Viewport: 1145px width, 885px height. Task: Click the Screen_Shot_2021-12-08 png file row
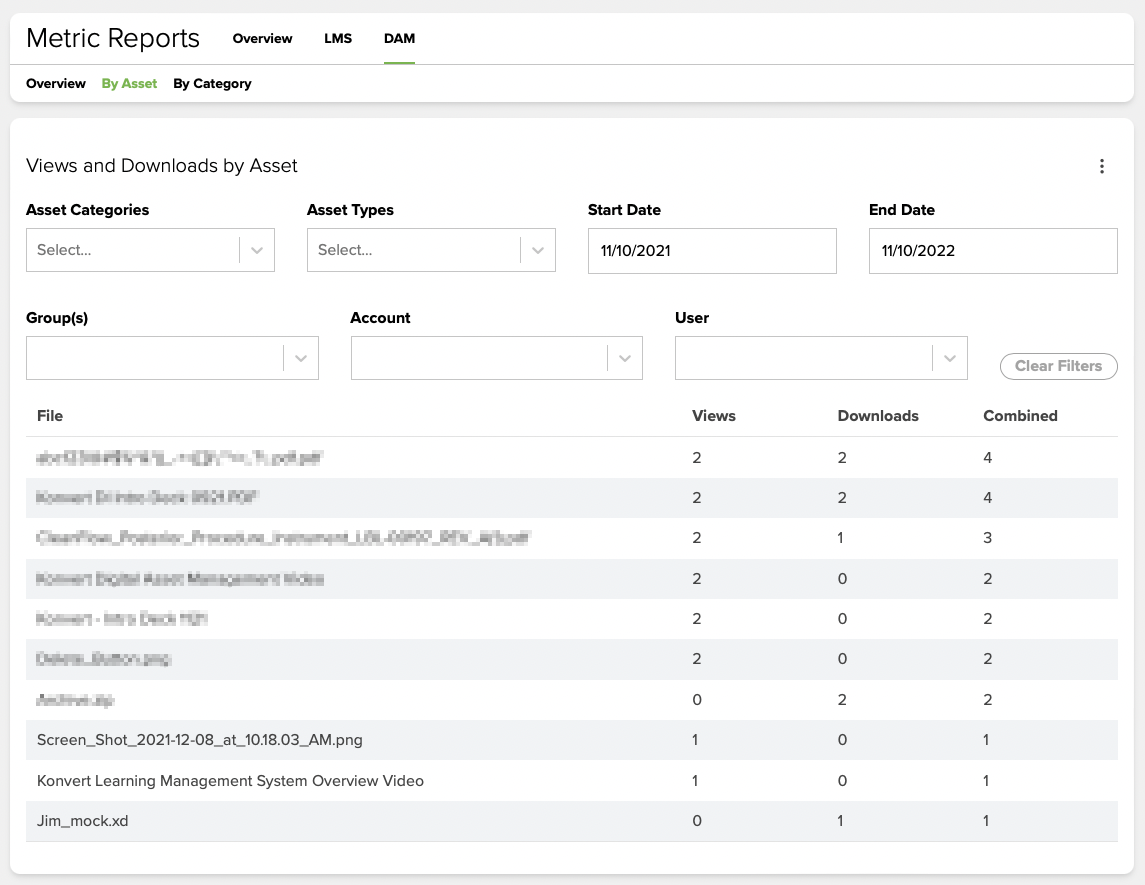pyautogui.click(x=200, y=740)
